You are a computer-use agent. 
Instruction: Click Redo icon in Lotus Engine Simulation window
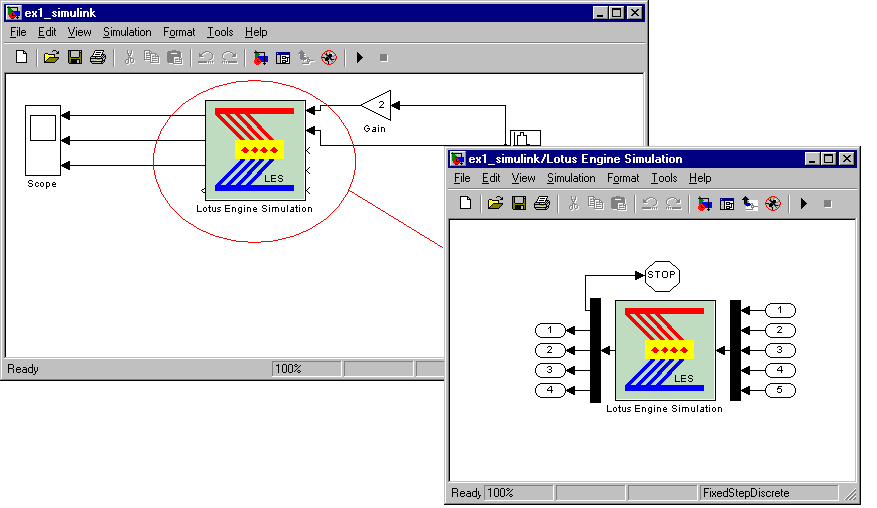673,203
